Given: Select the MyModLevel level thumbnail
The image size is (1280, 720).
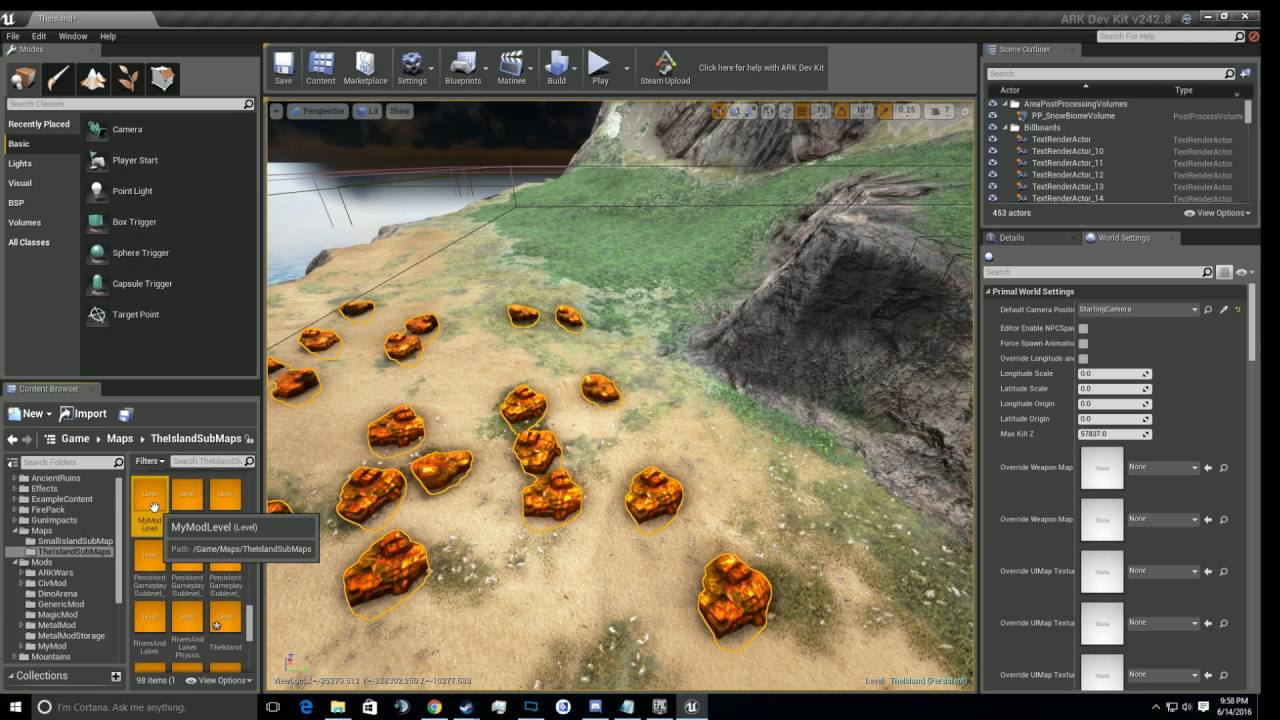Looking at the screenshot, I should point(149,505).
